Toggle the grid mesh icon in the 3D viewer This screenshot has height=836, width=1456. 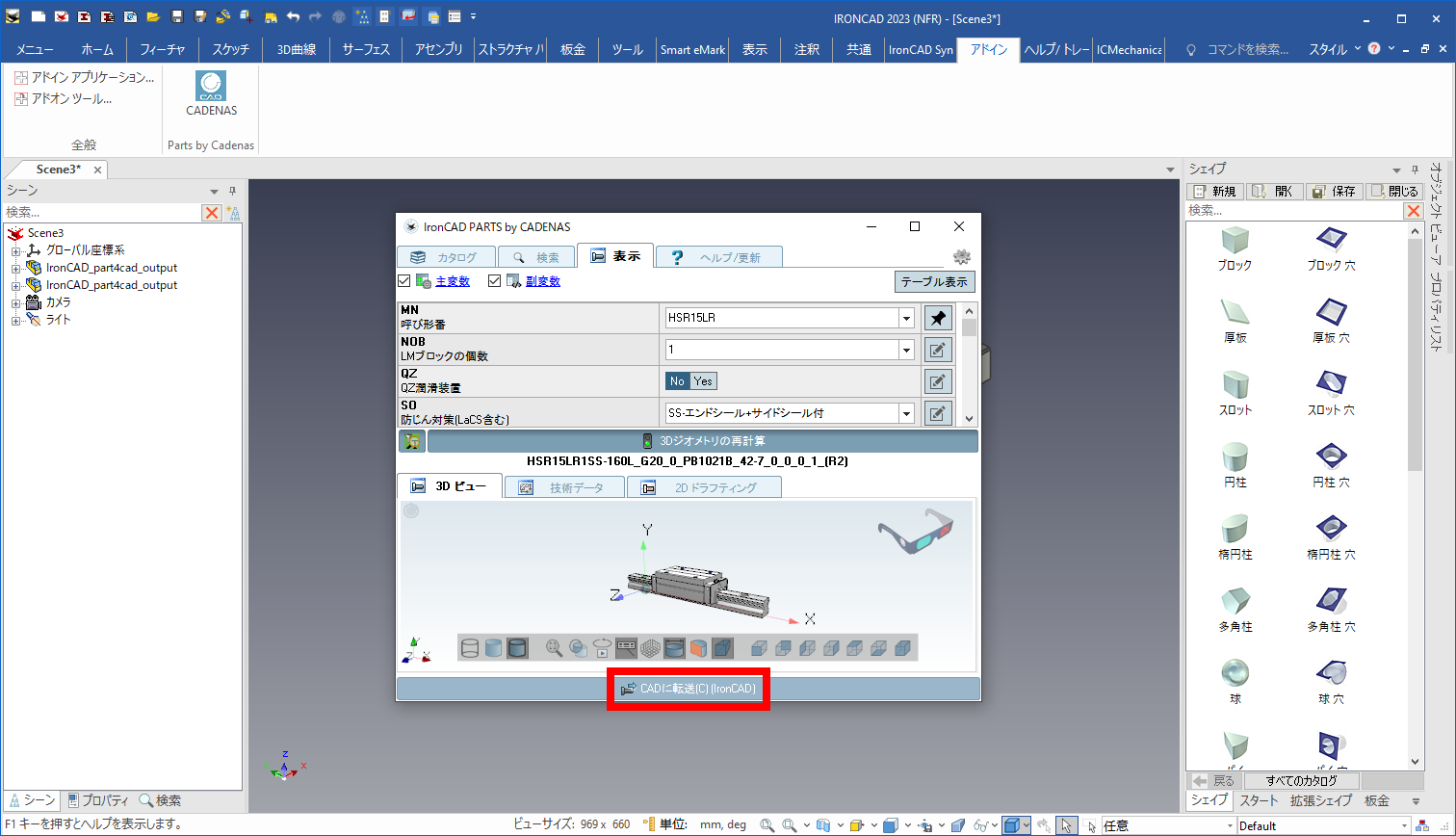click(650, 648)
